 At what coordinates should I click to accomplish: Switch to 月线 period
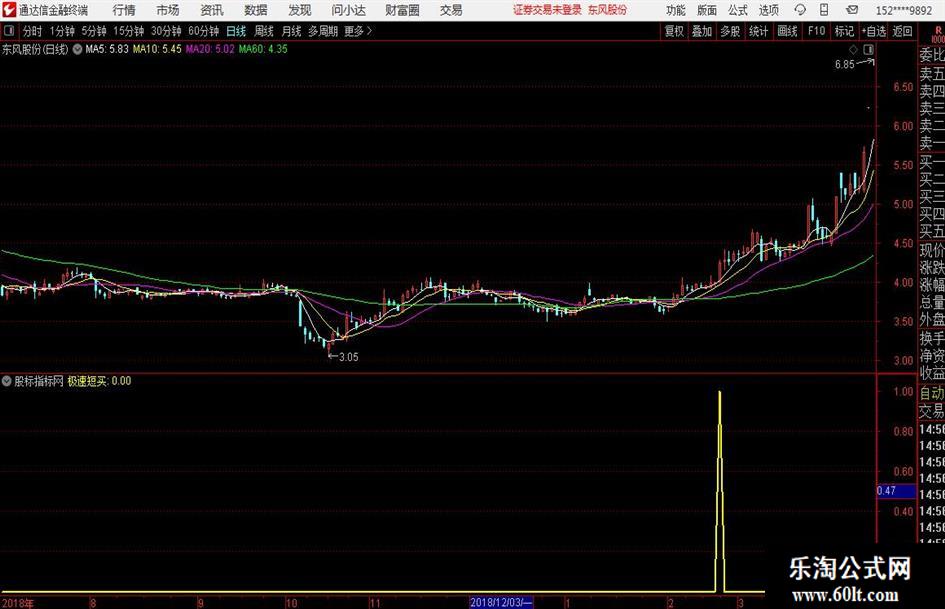pyautogui.click(x=292, y=31)
